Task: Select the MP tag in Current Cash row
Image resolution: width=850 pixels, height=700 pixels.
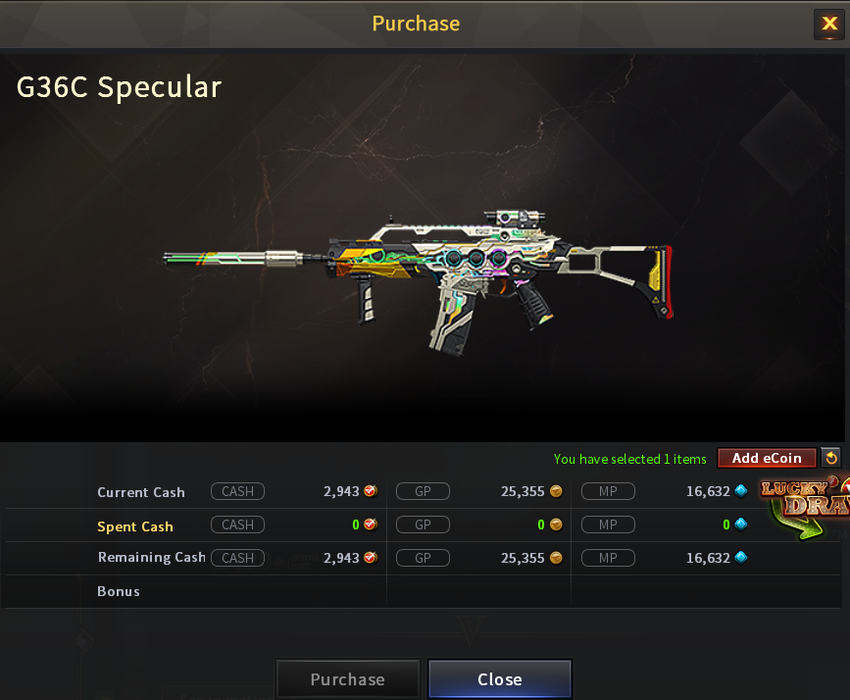Action: click(608, 491)
